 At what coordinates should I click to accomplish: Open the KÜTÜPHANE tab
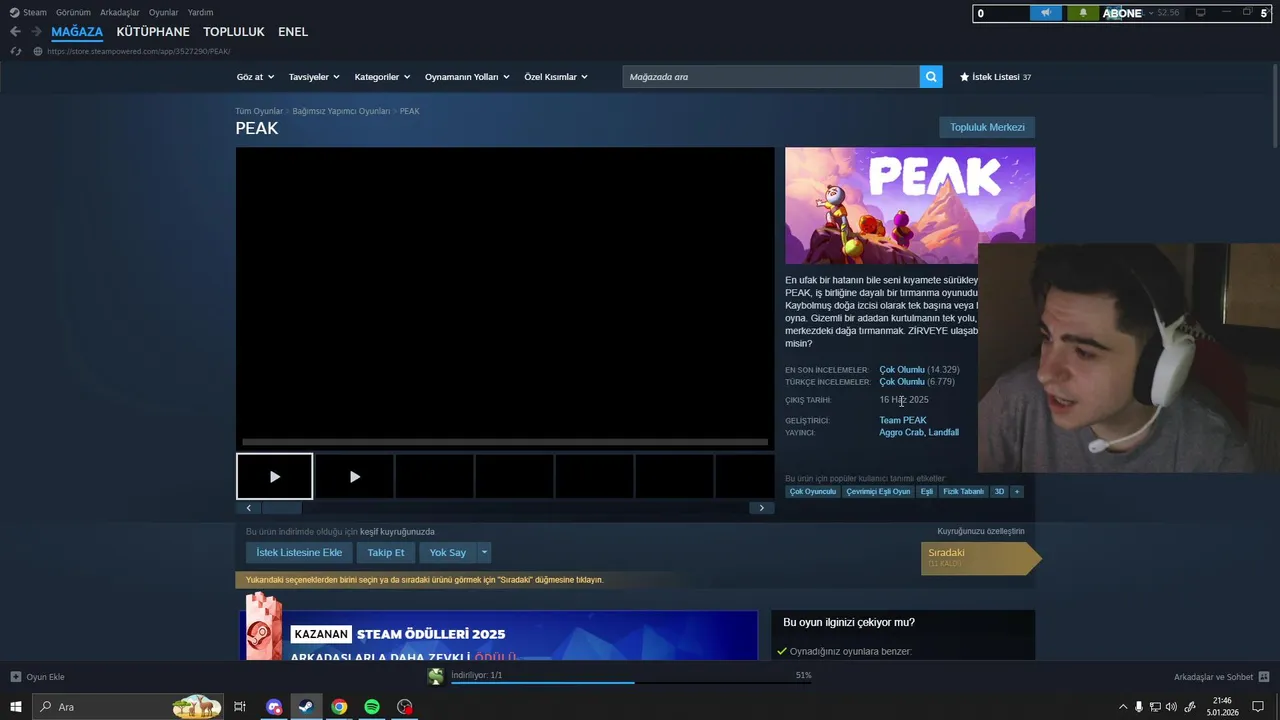(153, 32)
